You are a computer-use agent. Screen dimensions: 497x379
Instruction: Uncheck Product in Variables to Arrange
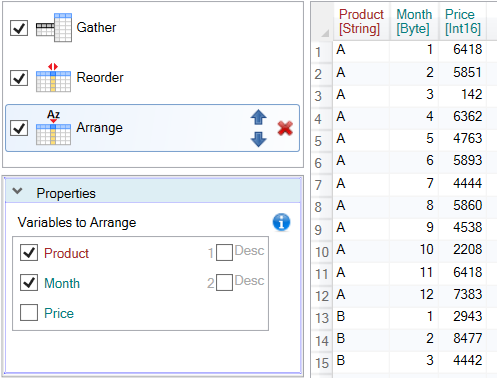tap(29, 253)
